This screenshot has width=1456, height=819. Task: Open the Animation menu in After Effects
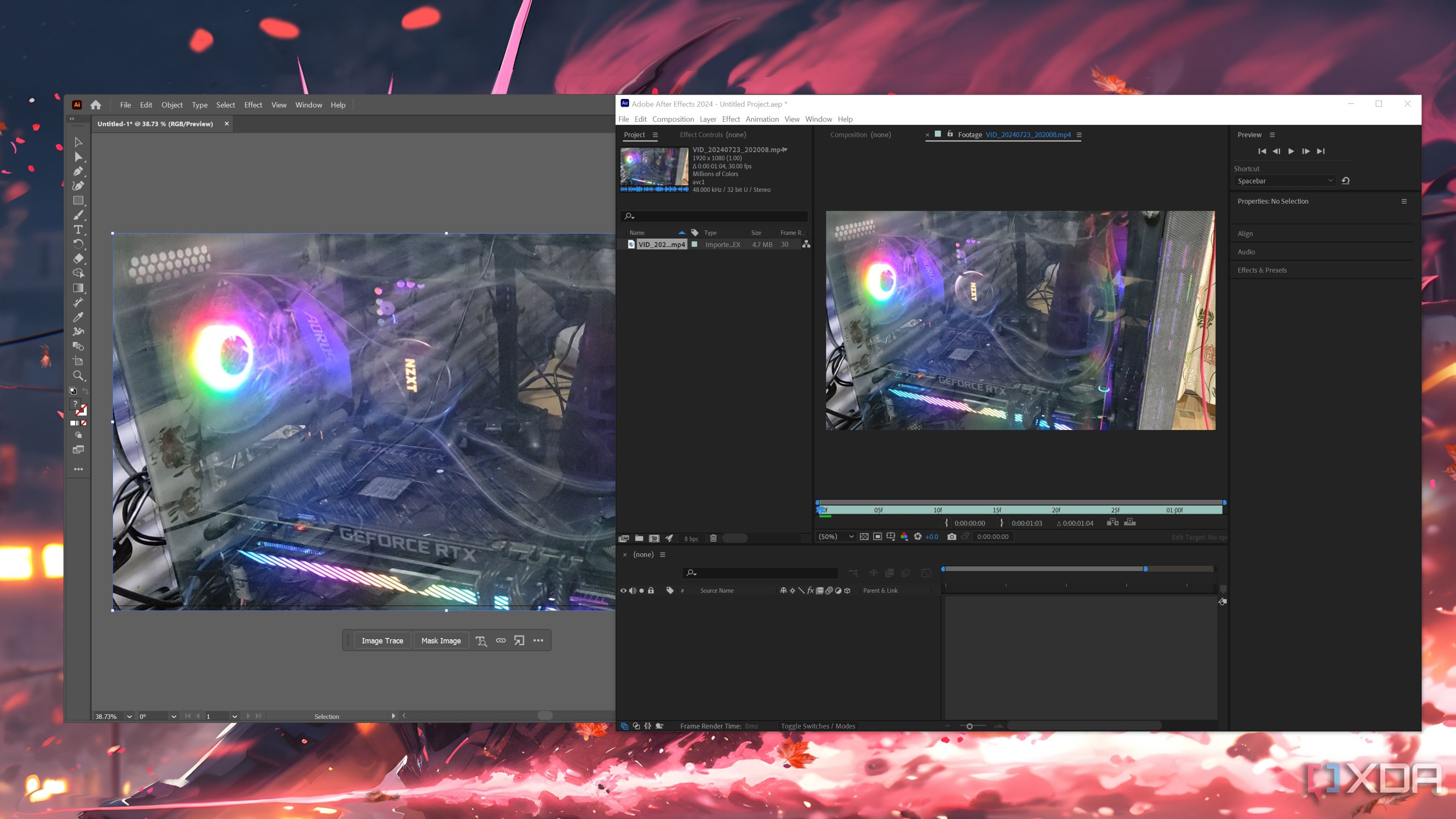[762, 119]
